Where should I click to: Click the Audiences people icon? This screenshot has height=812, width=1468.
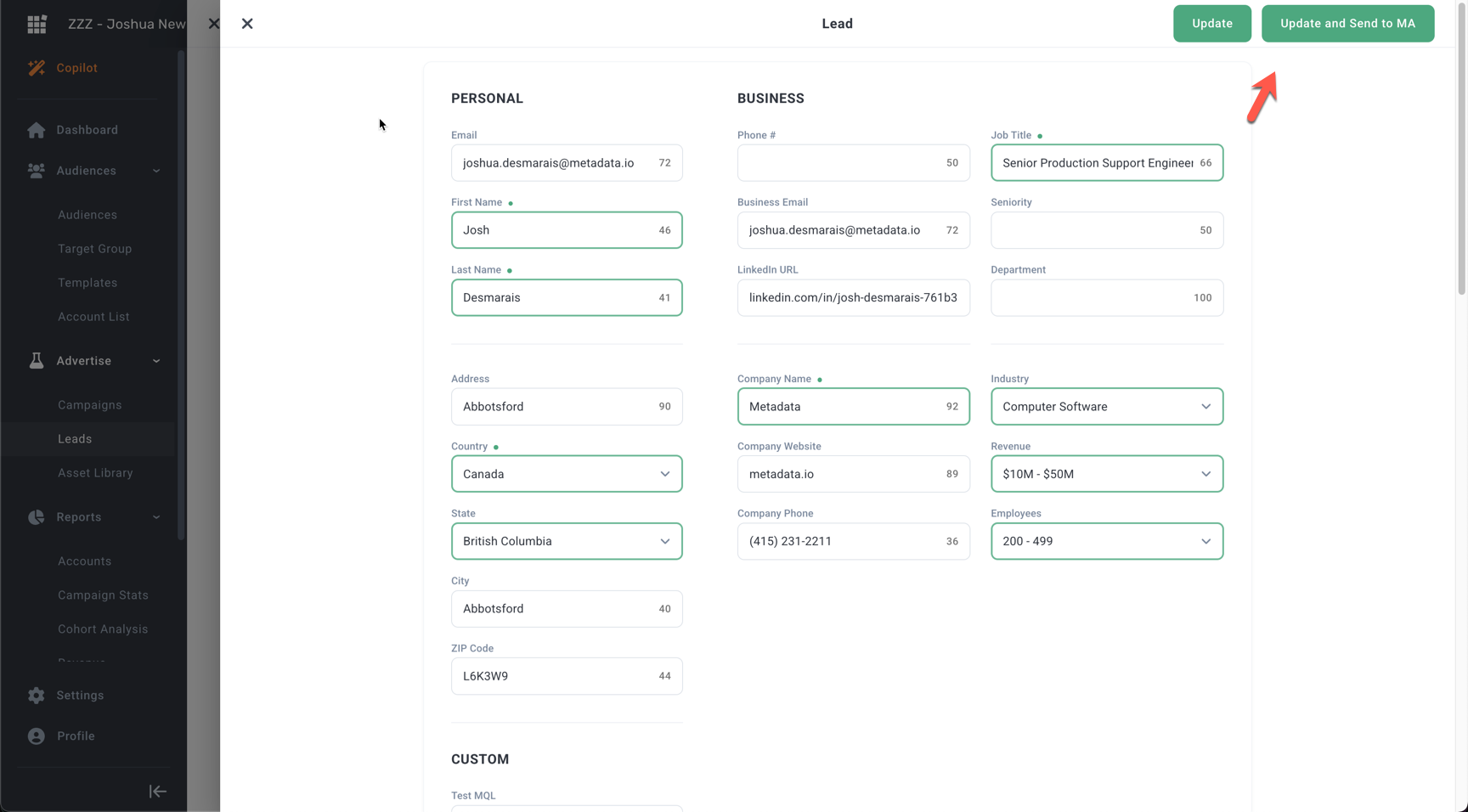point(36,171)
